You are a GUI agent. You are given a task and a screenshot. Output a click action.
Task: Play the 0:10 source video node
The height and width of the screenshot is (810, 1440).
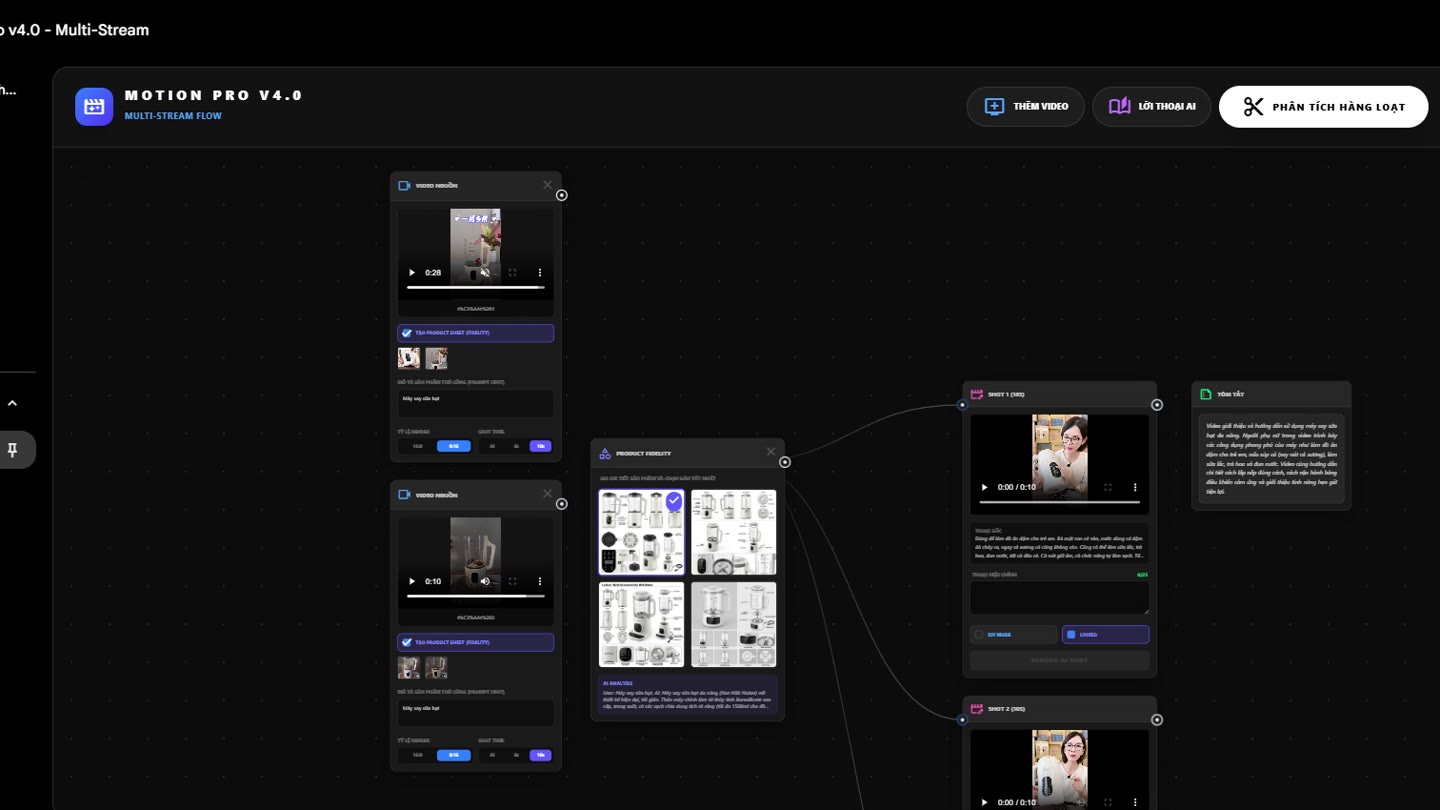point(412,581)
